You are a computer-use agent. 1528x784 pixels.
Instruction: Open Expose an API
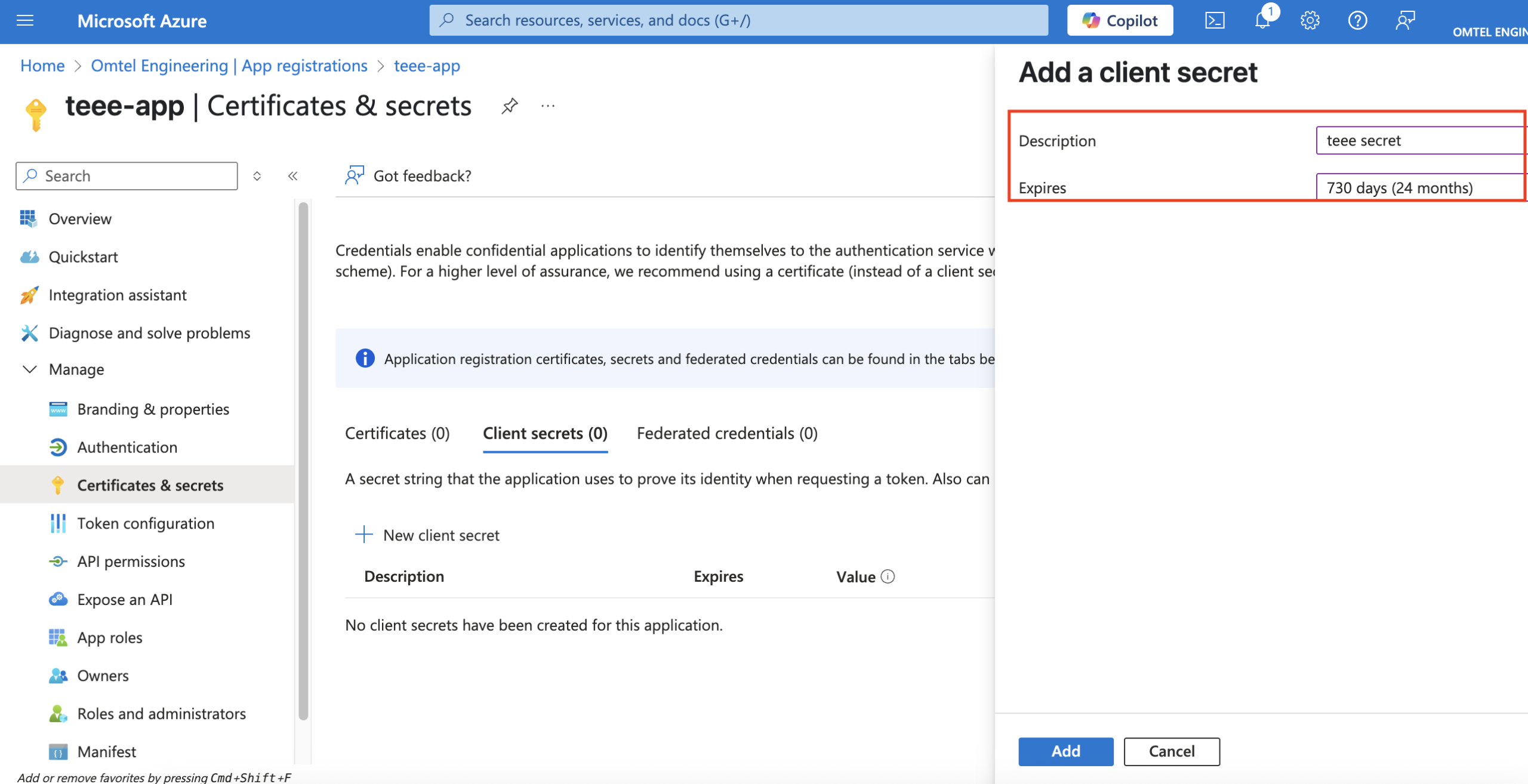coord(125,599)
